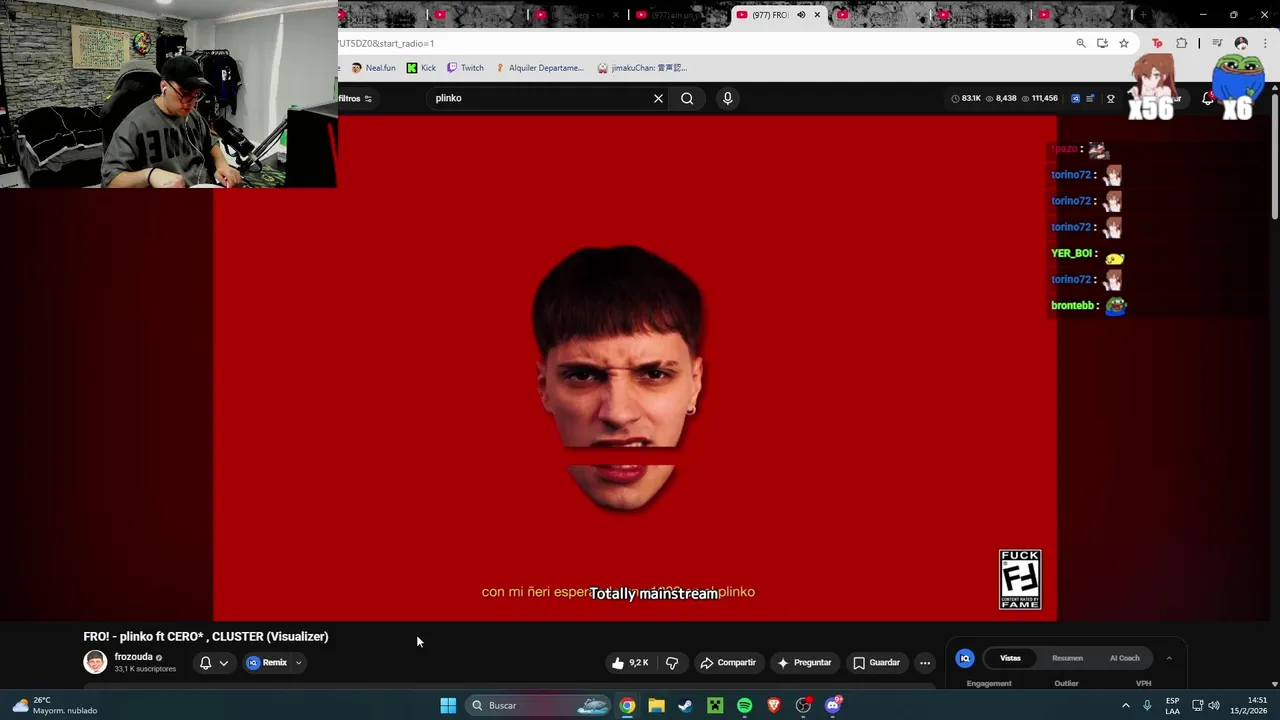
Task: Open the weather widget showing 26°C
Action: tap(55, 705)
